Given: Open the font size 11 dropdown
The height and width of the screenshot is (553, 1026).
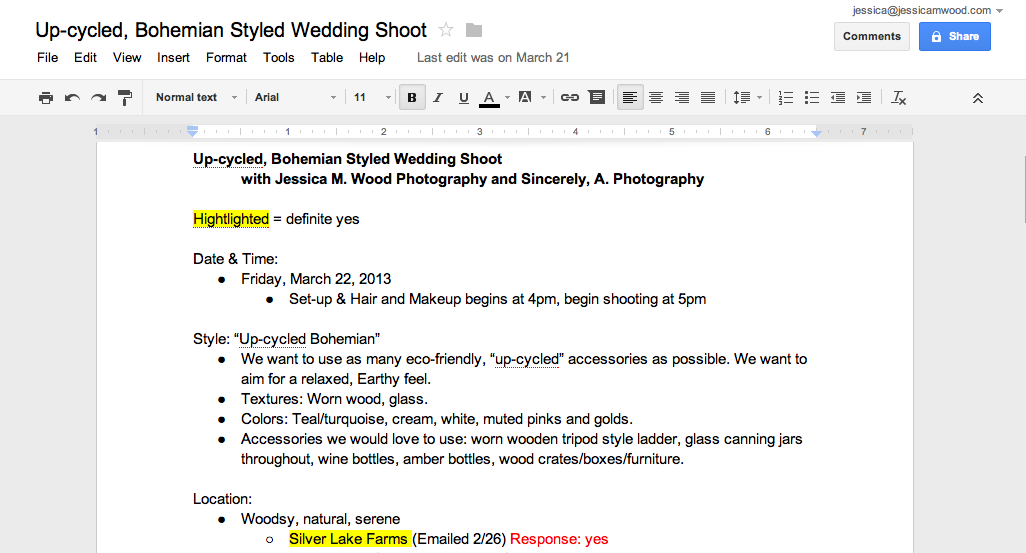Looking at the screenshot, I should click(371, 98).
